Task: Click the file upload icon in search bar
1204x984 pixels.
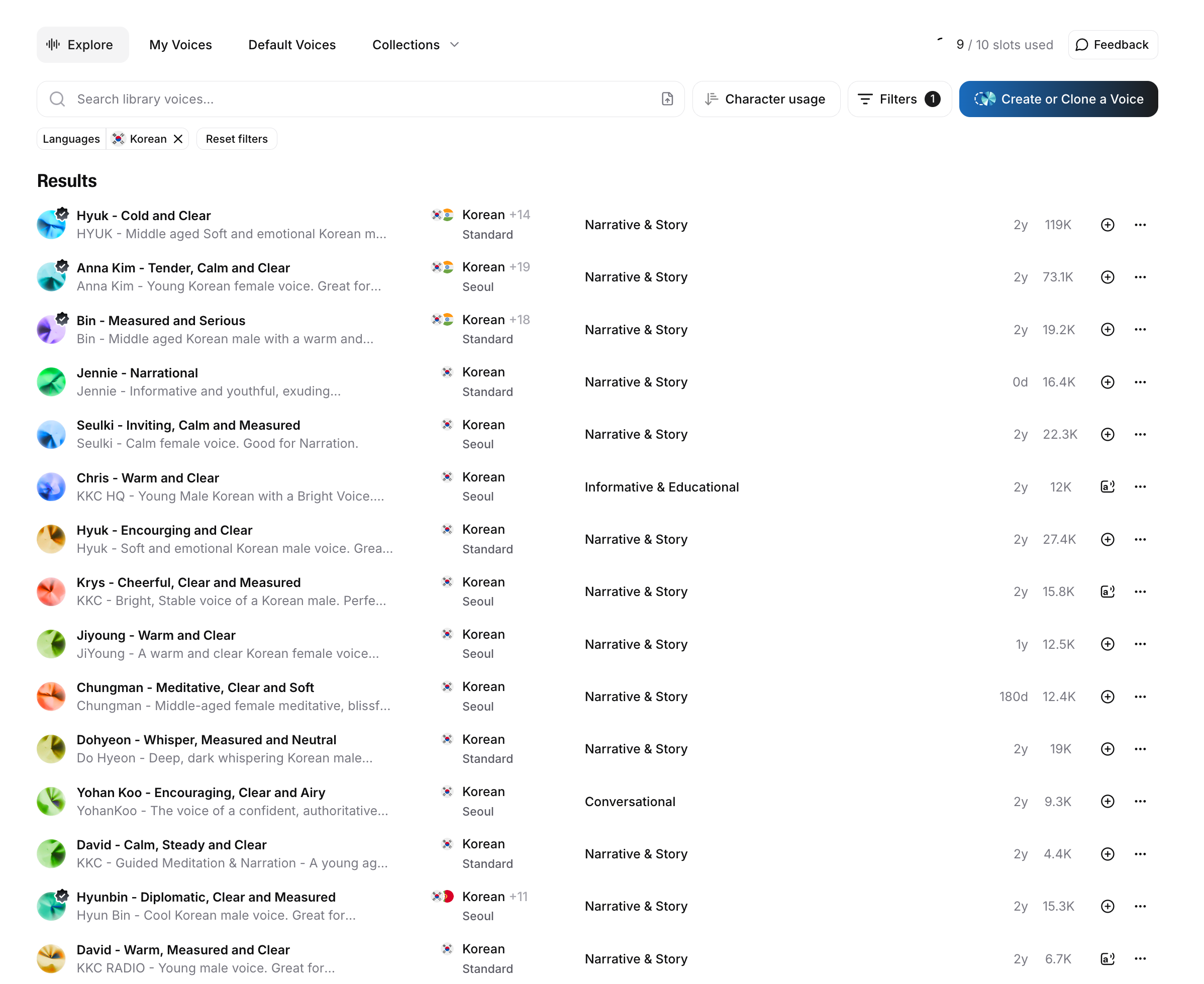Action: click(667, 99)
